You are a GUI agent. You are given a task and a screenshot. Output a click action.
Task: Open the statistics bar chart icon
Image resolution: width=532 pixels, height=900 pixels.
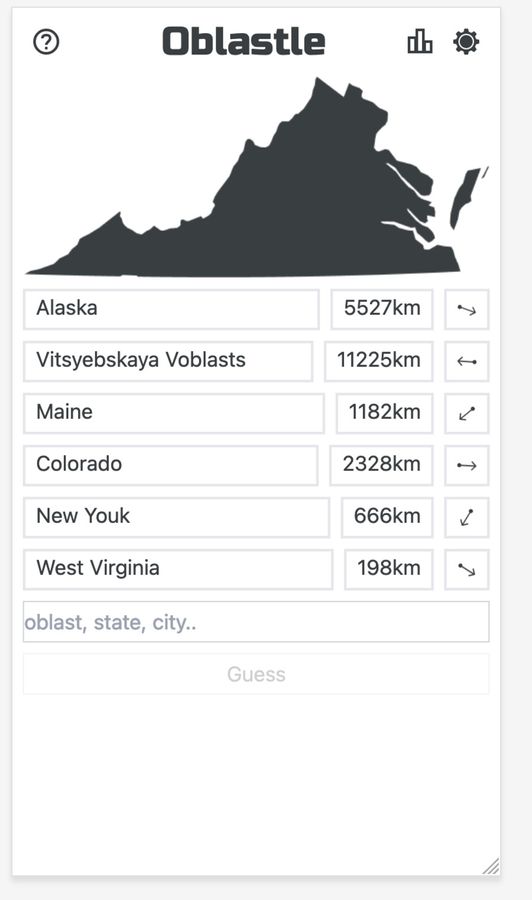(420, 42)
